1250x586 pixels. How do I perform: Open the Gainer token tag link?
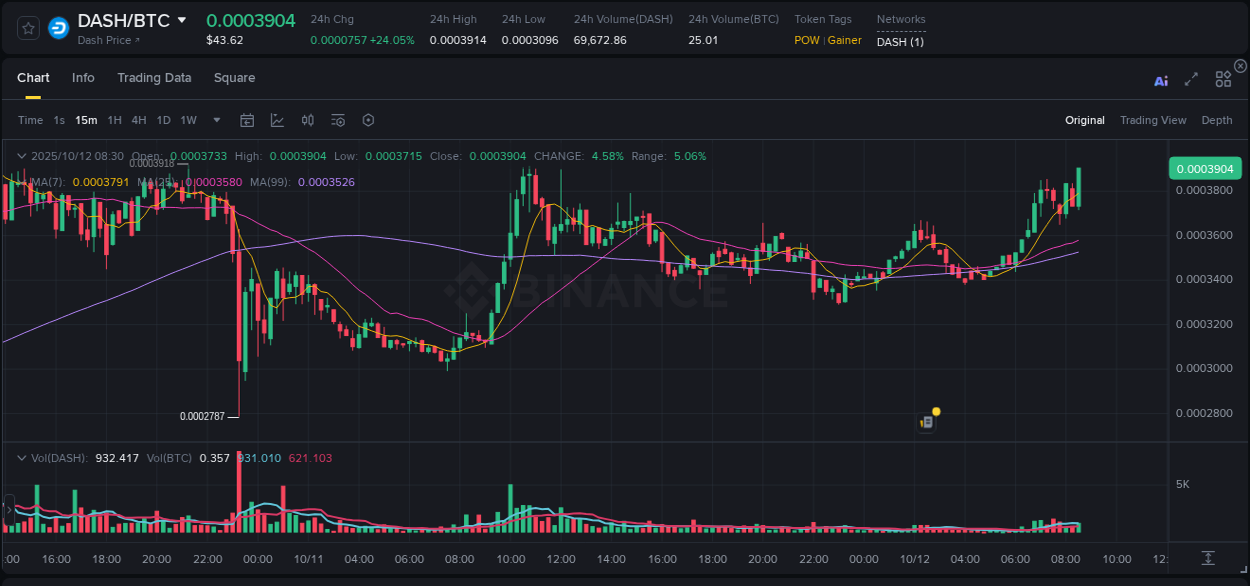point(847,40)
